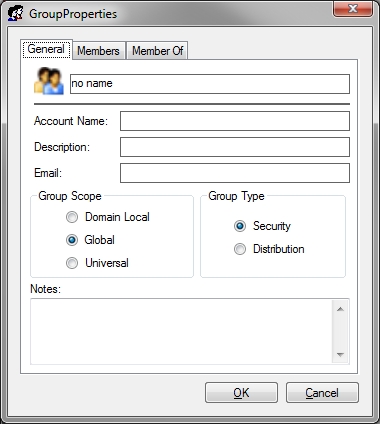This screenshot has height=424, width=380.
Task: Click inside the Notes text area
Action: tap(181, 331)
